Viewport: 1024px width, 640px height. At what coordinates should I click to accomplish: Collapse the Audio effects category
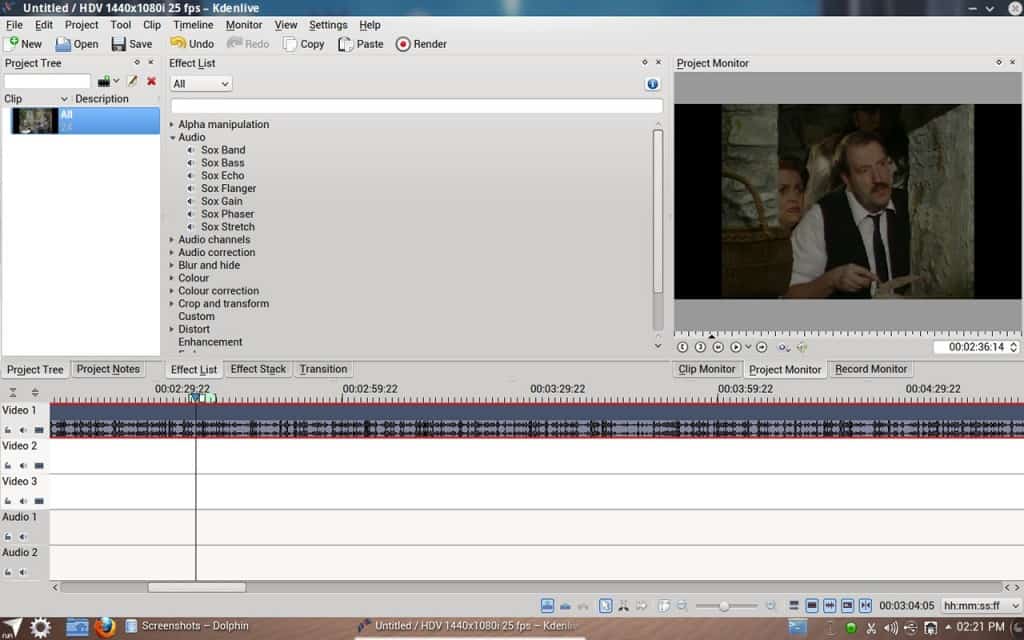(172, 138)
